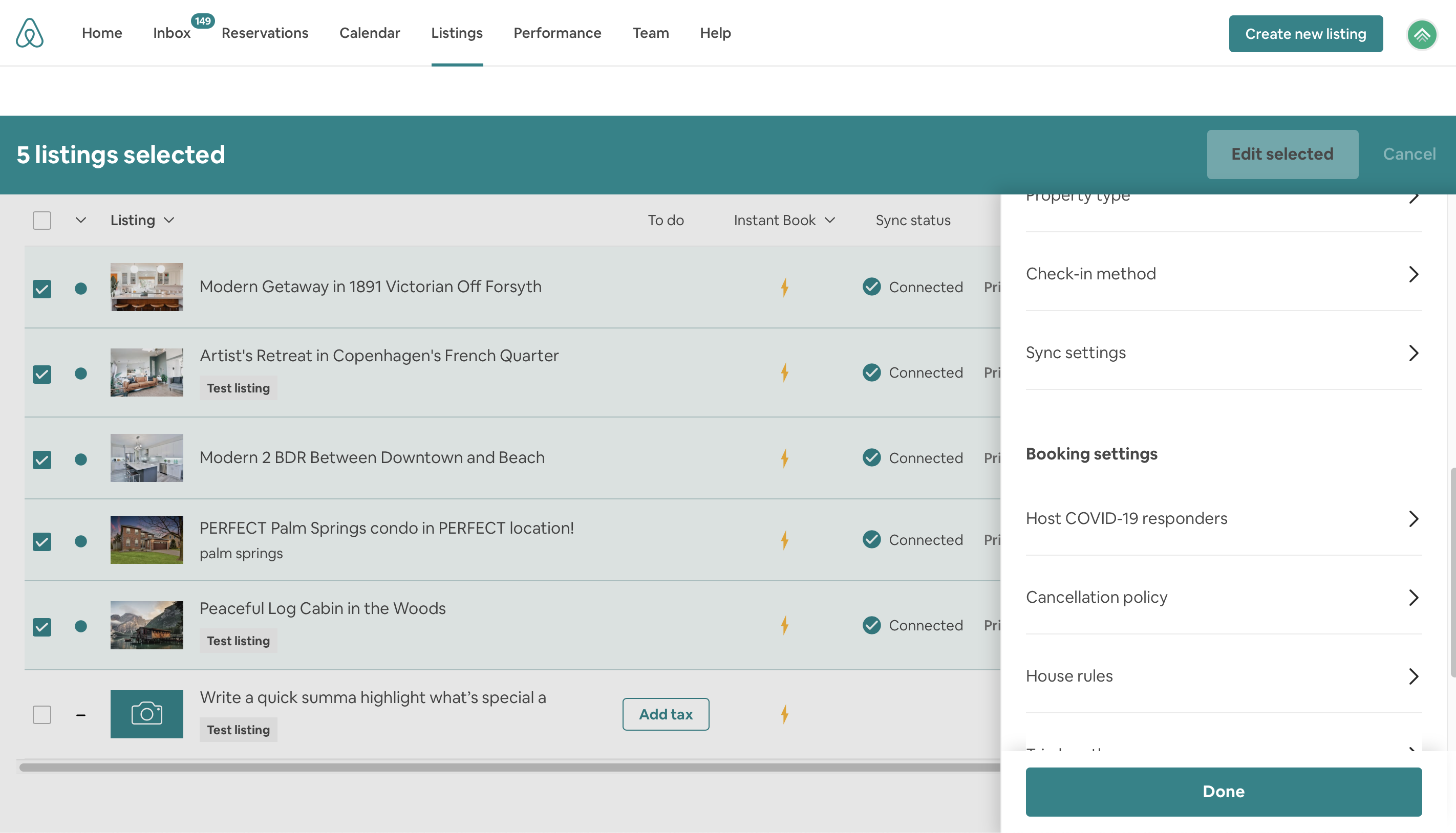The height and width of the screenshot is (833, 1456).
Task: Uncheck the Peaceful Log Cabin checkbox
Action: pos(42,627)
